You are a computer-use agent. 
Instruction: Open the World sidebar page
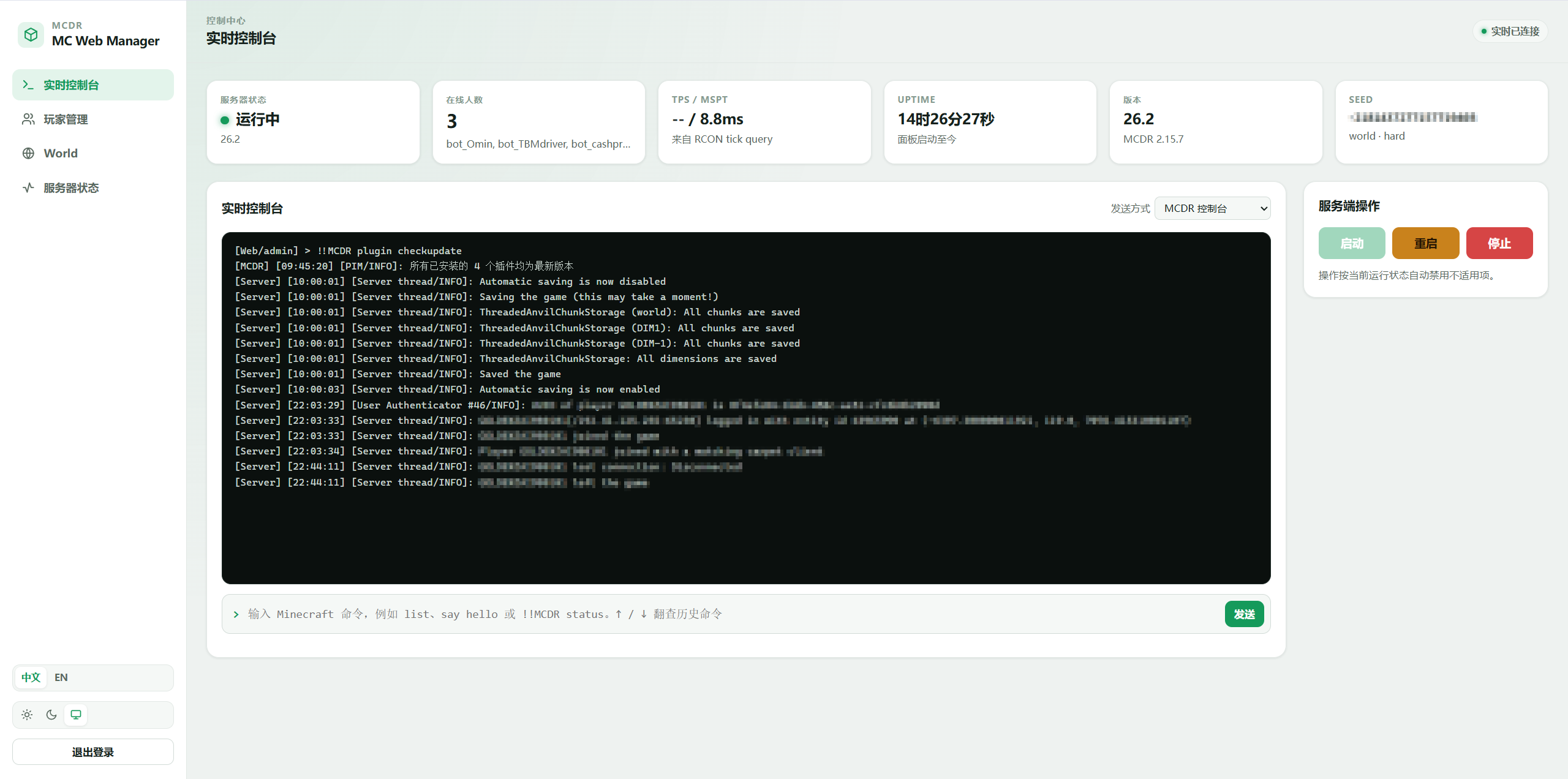[x=93, y=153]
